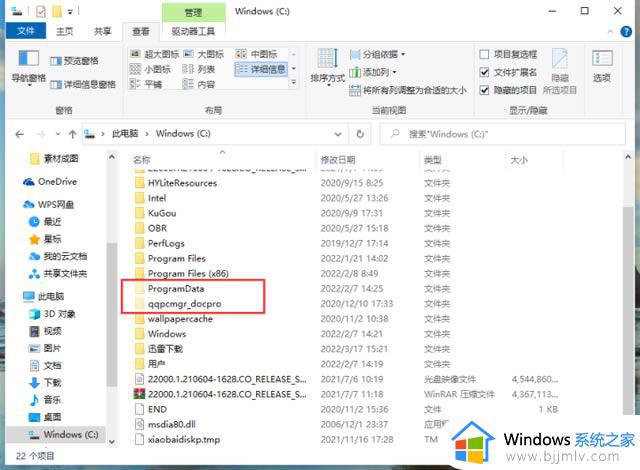Expand the layout gallery more arrow
The height and width of the screenshot is (470, 640).
[x=293, y=83]
